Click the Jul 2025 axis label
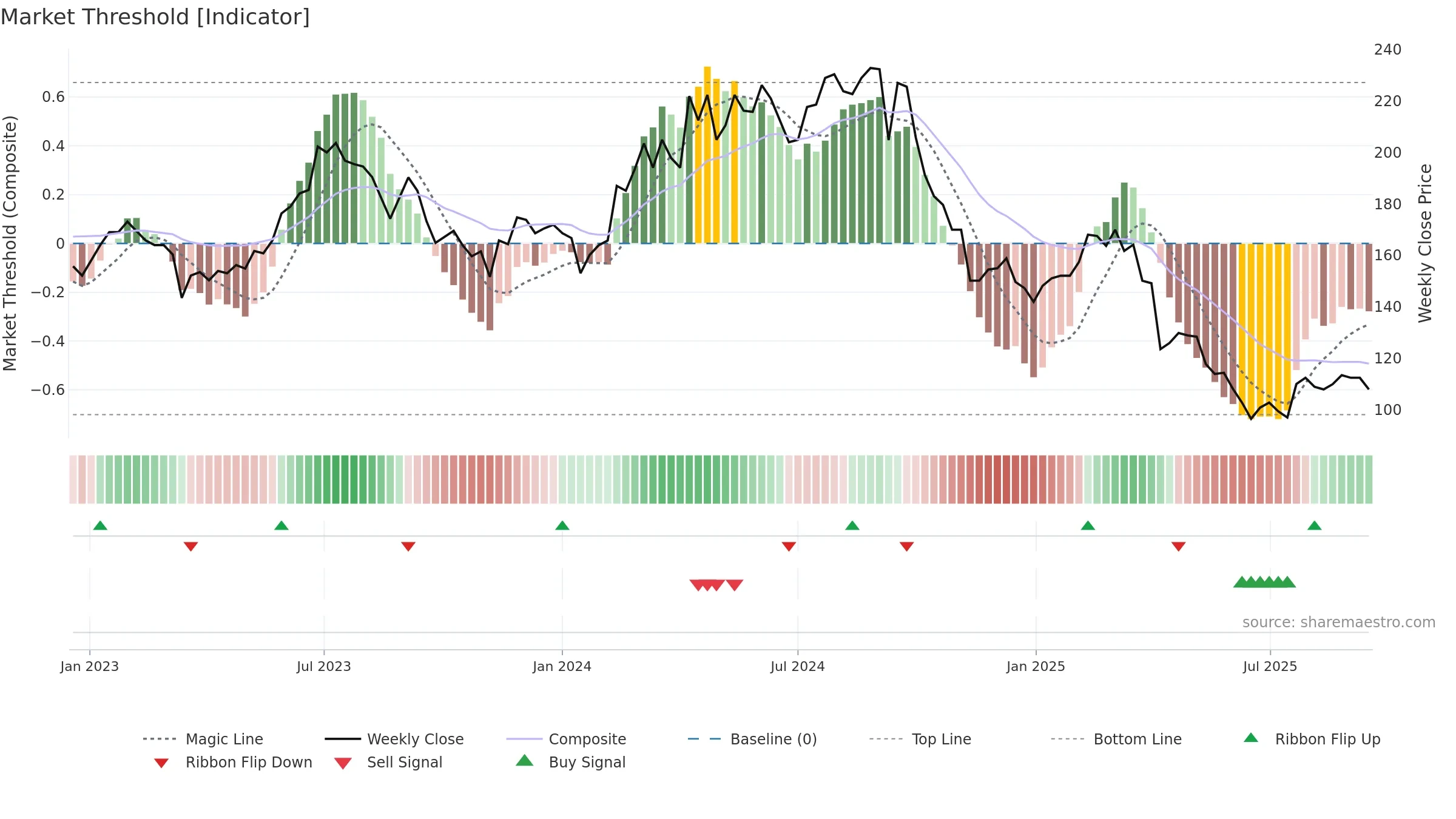This screenshot has height=819, width=1456. (x=1270, y=666)
